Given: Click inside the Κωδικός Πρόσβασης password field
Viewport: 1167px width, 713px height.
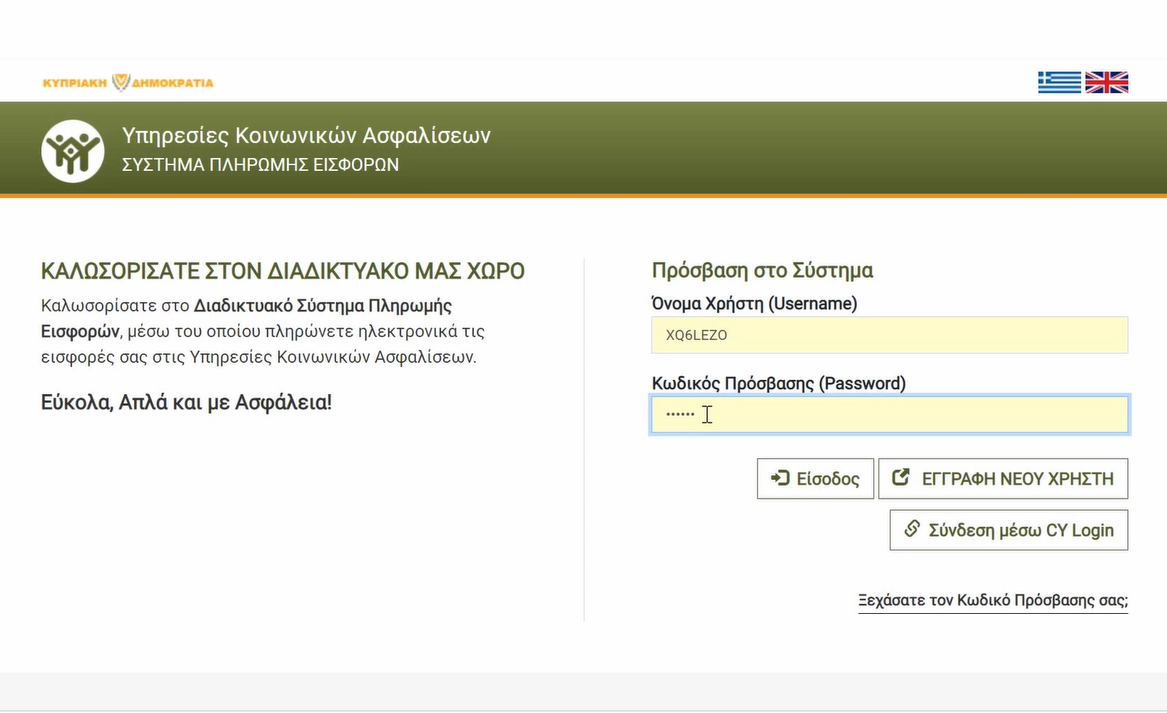Looking at the screenshot, I should tap(889, 414).
